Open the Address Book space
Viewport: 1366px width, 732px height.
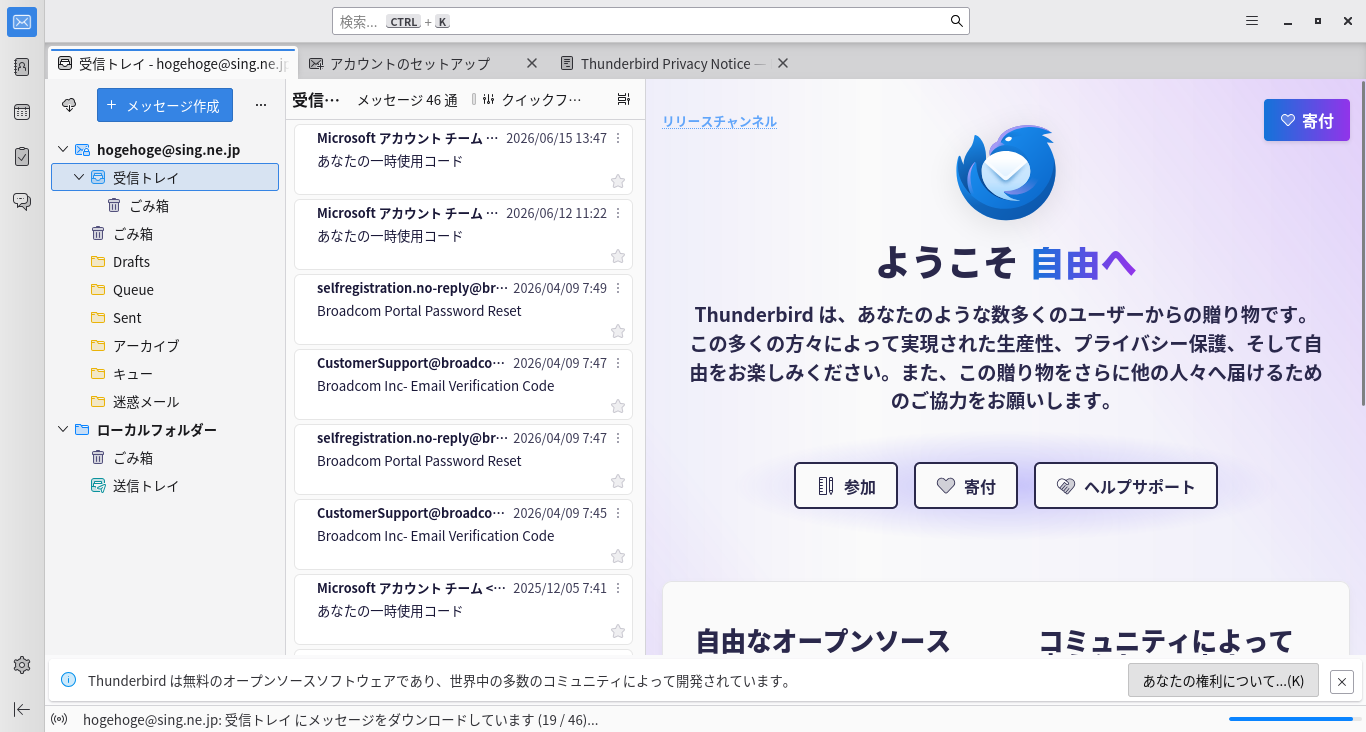point(22,67)
